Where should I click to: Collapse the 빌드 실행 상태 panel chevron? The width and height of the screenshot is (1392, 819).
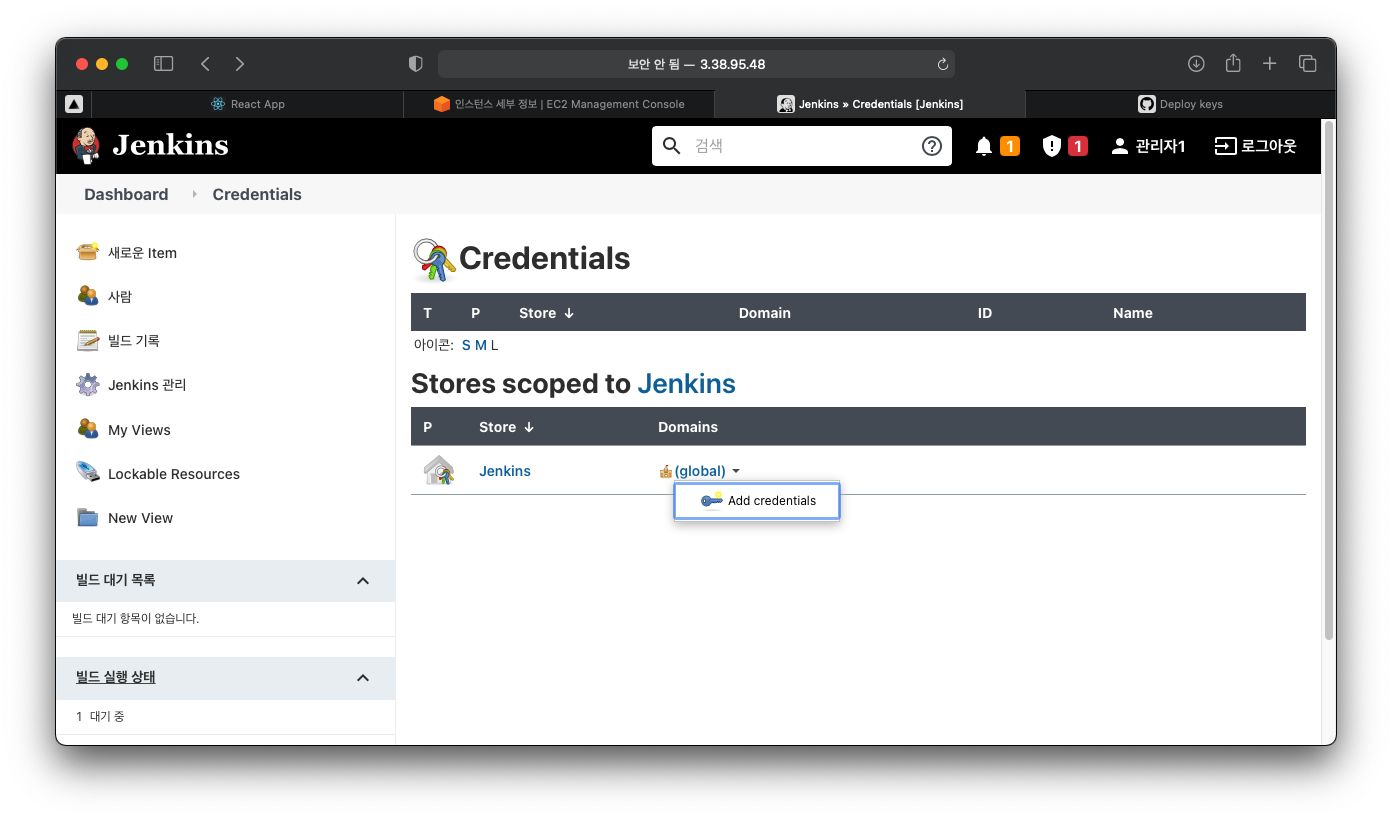point(363,678)
